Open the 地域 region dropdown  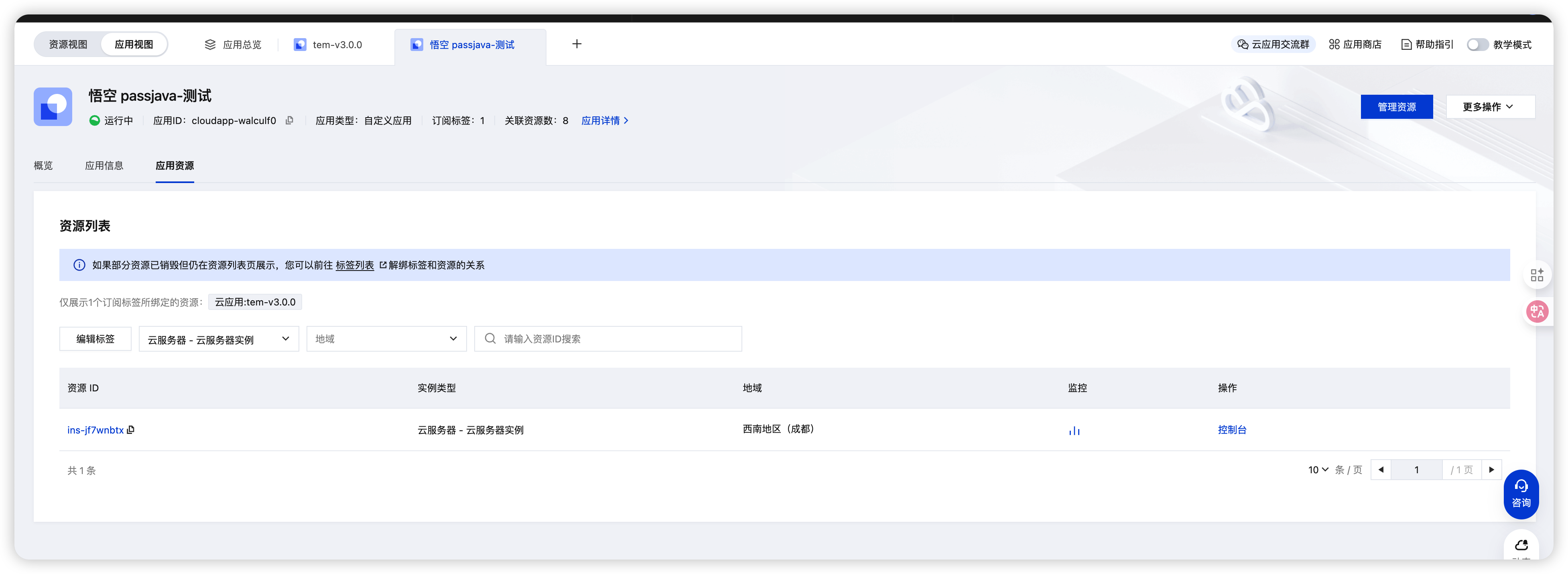(x=386, y=339)
